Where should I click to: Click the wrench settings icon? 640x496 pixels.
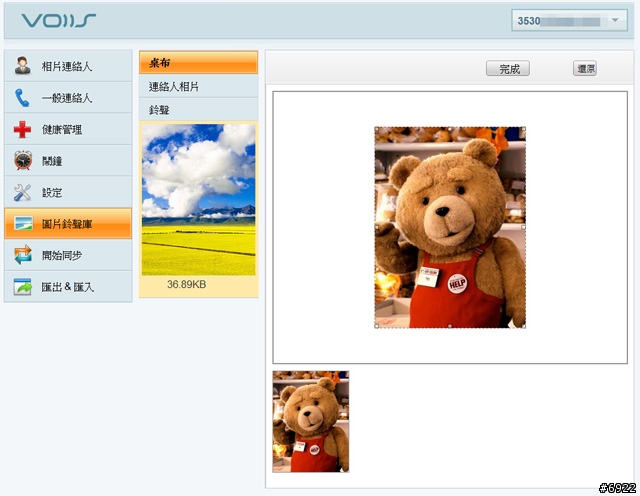(22, 192)
